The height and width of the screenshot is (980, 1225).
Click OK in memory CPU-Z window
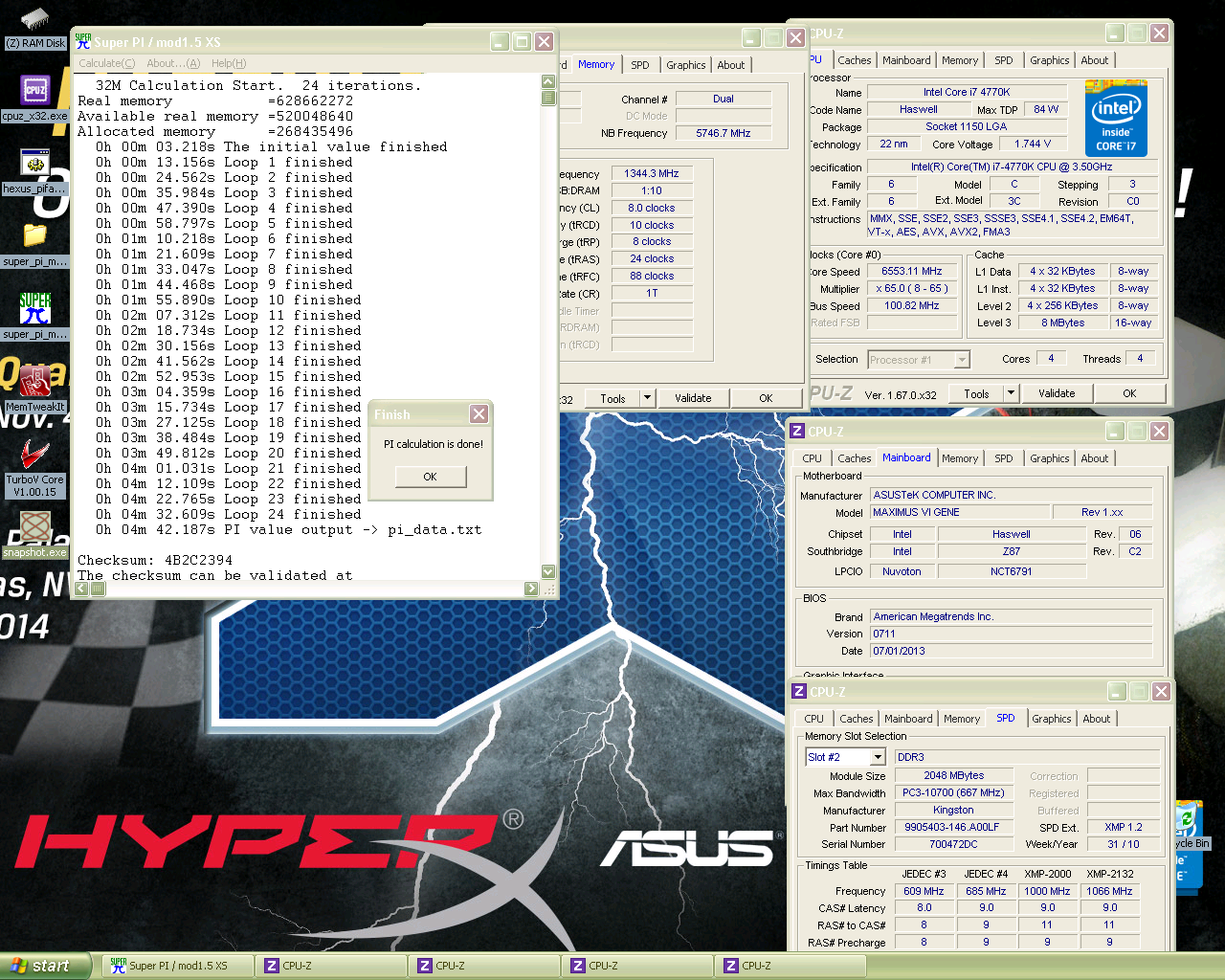(766, 398)
